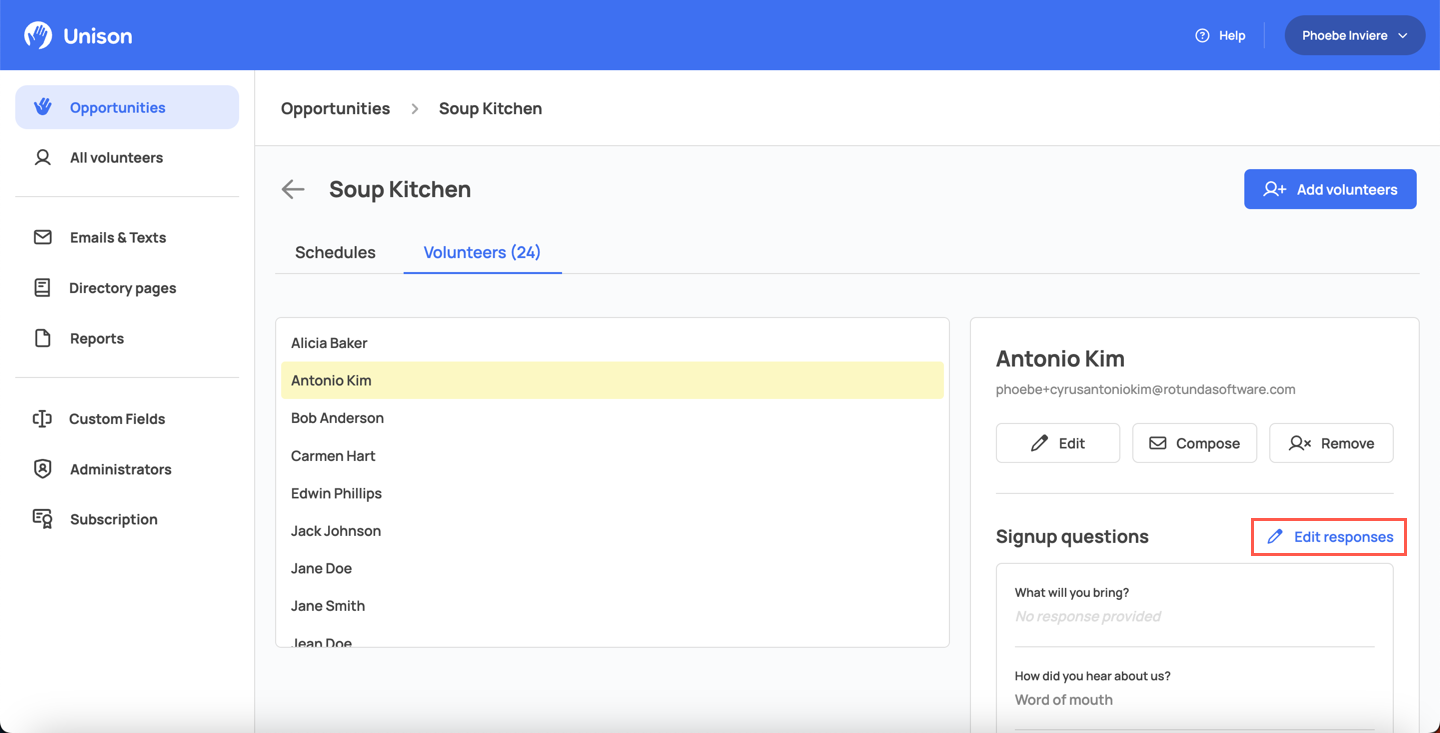
Task: Select the Volunteers (24) tab
Action: pos(482,252)
